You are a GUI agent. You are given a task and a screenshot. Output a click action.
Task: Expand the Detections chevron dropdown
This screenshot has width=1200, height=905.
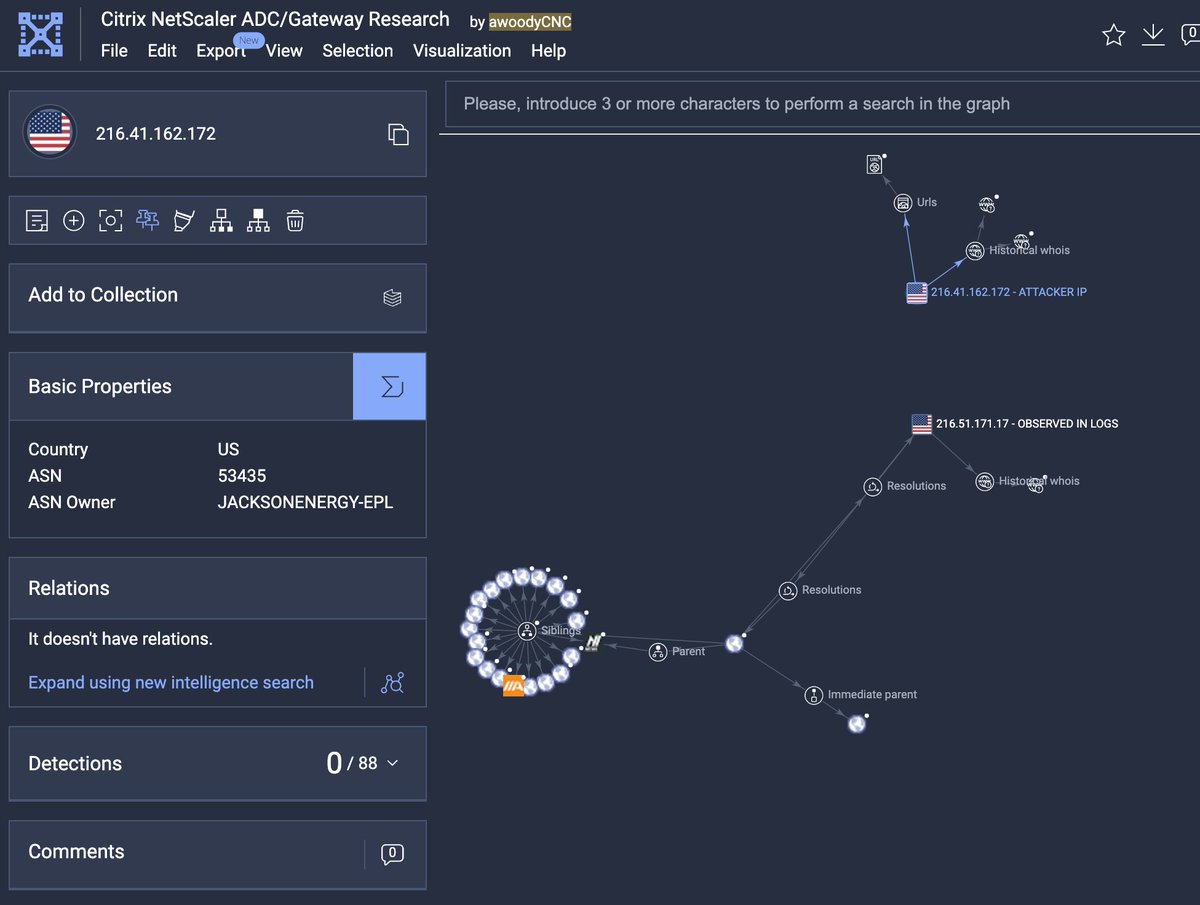click(x=392, y=763)
